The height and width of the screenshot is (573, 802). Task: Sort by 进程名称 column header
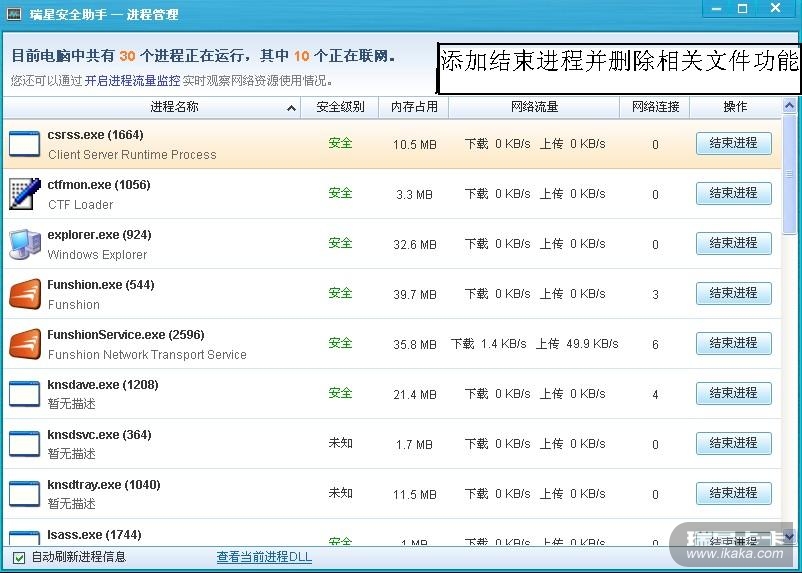click(152, 107)
